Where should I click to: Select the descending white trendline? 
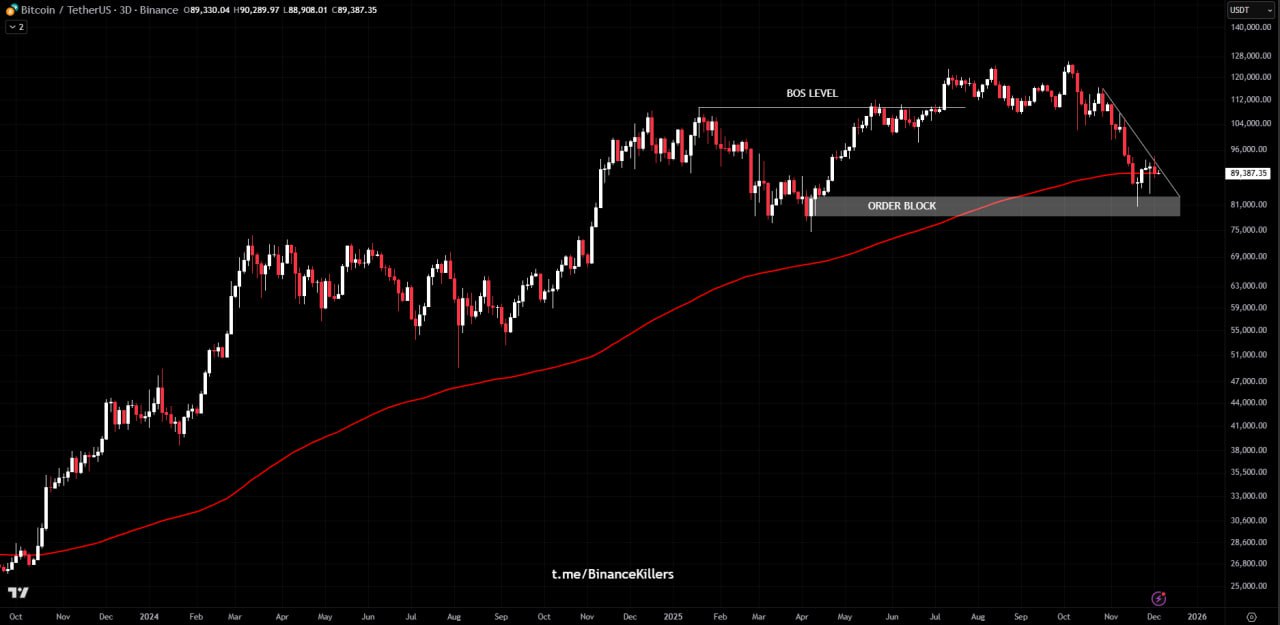click(x=1140, y=141)
